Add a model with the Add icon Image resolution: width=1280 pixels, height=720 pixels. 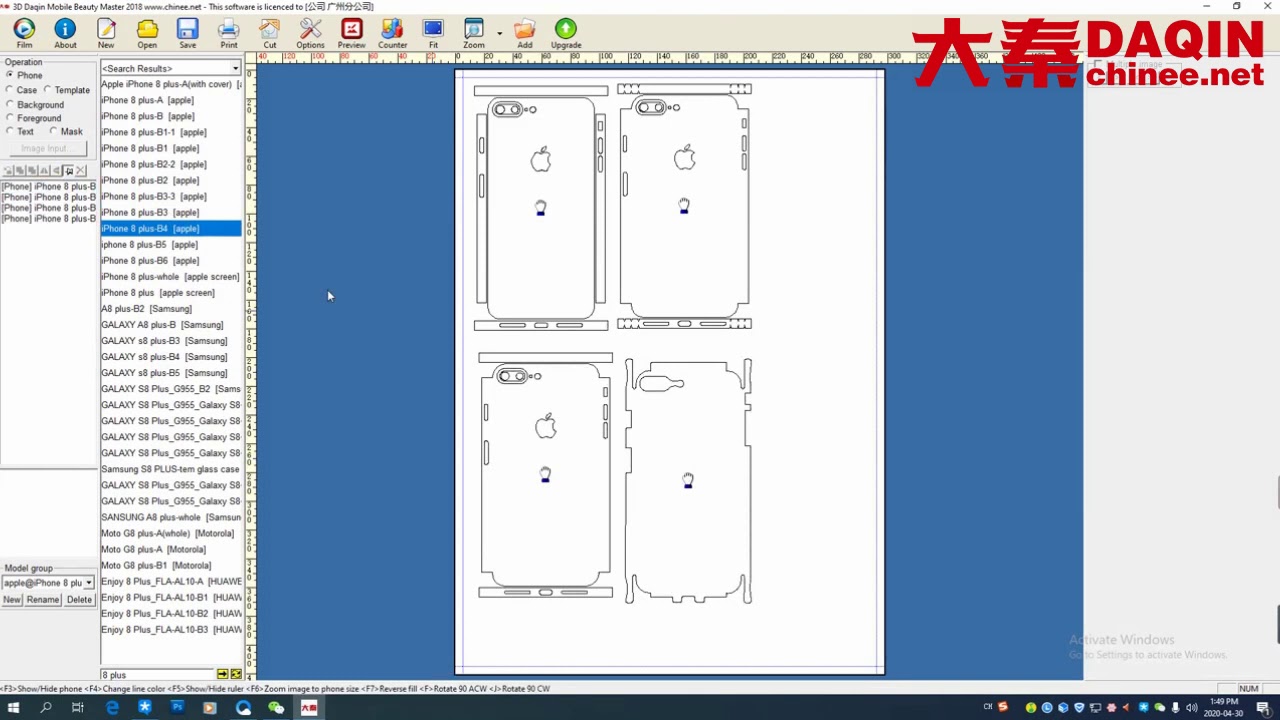pyautogui.click(x=525, y=33)
